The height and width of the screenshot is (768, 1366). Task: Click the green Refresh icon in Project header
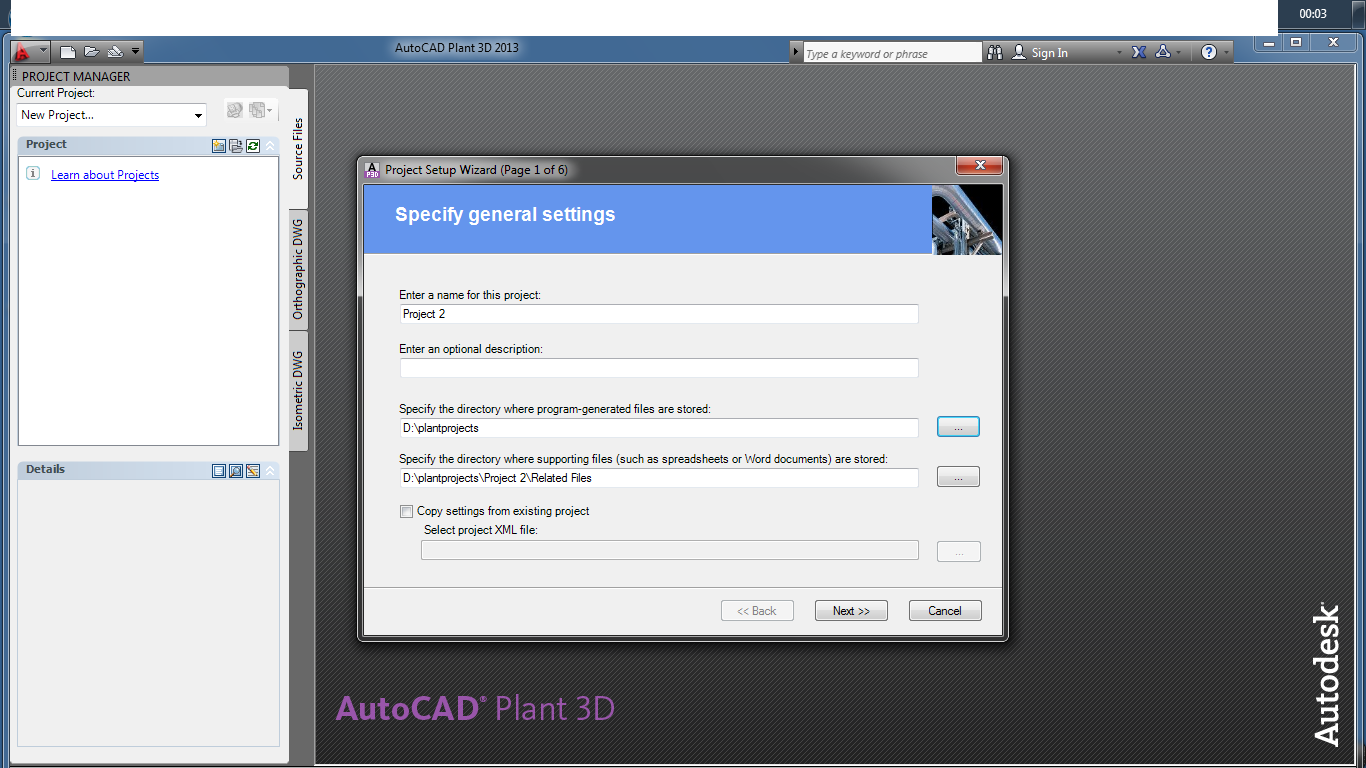tap(253, 146)
